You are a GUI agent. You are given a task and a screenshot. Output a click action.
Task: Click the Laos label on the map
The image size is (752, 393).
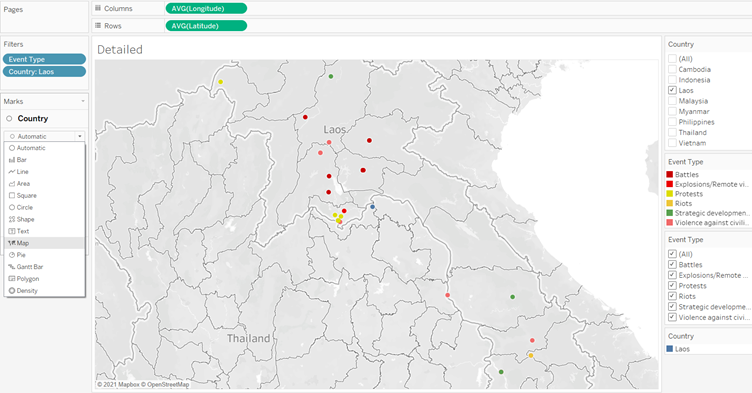point(334,130)
